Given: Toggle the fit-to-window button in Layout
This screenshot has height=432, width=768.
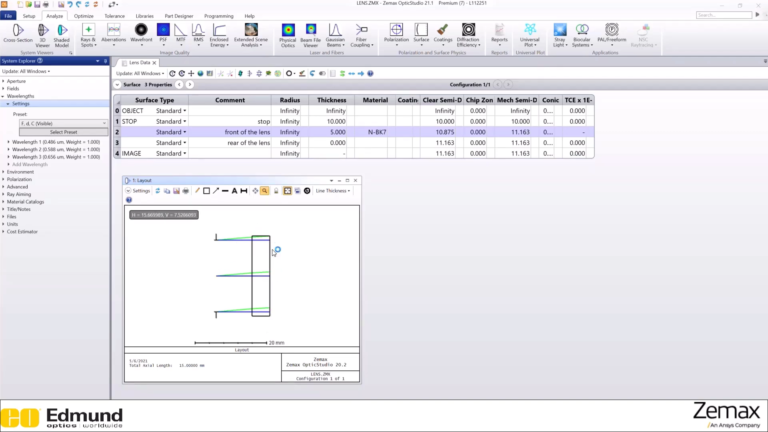Looking at the screenshot, I should coord(288,191).
